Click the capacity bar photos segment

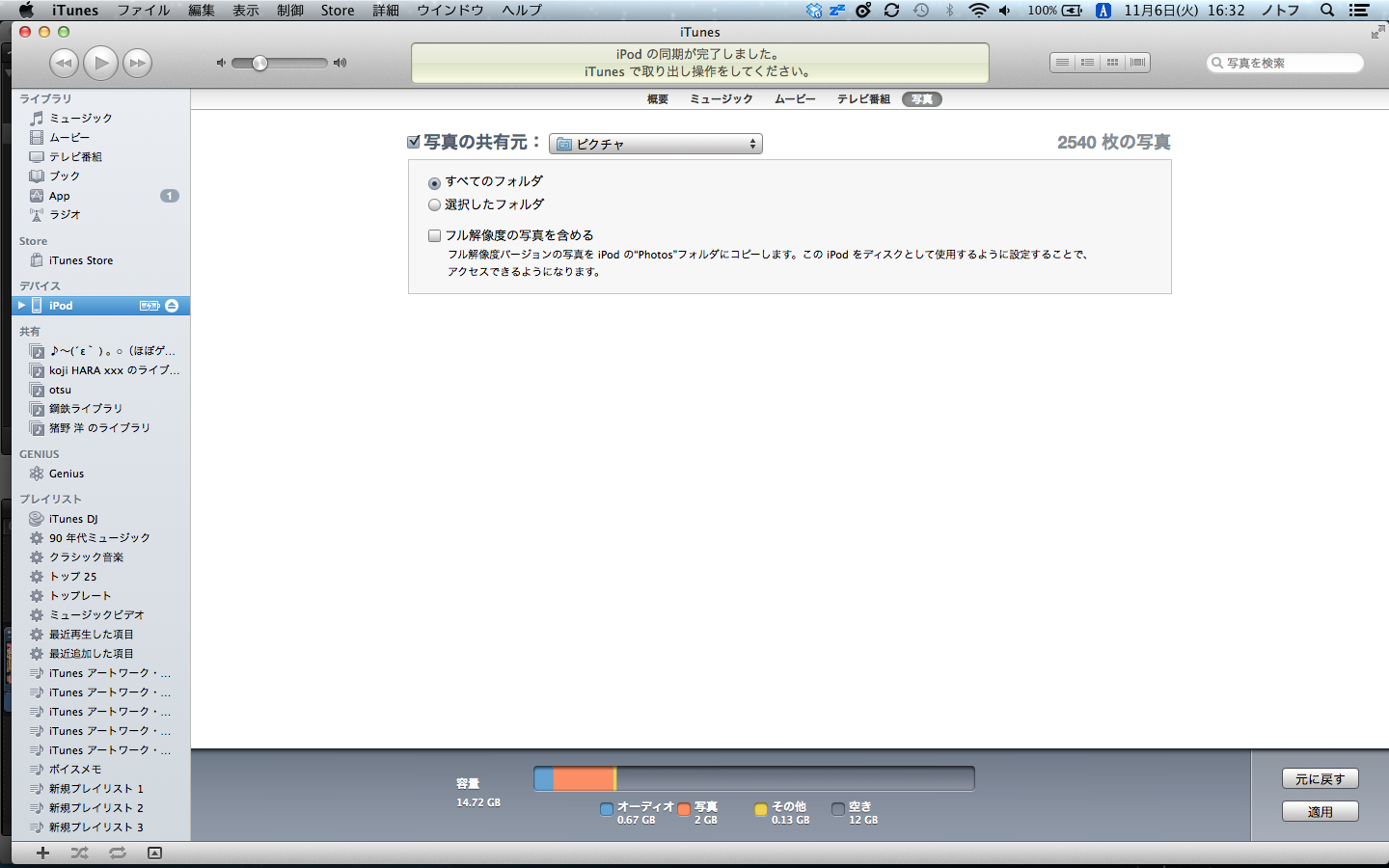584,779
